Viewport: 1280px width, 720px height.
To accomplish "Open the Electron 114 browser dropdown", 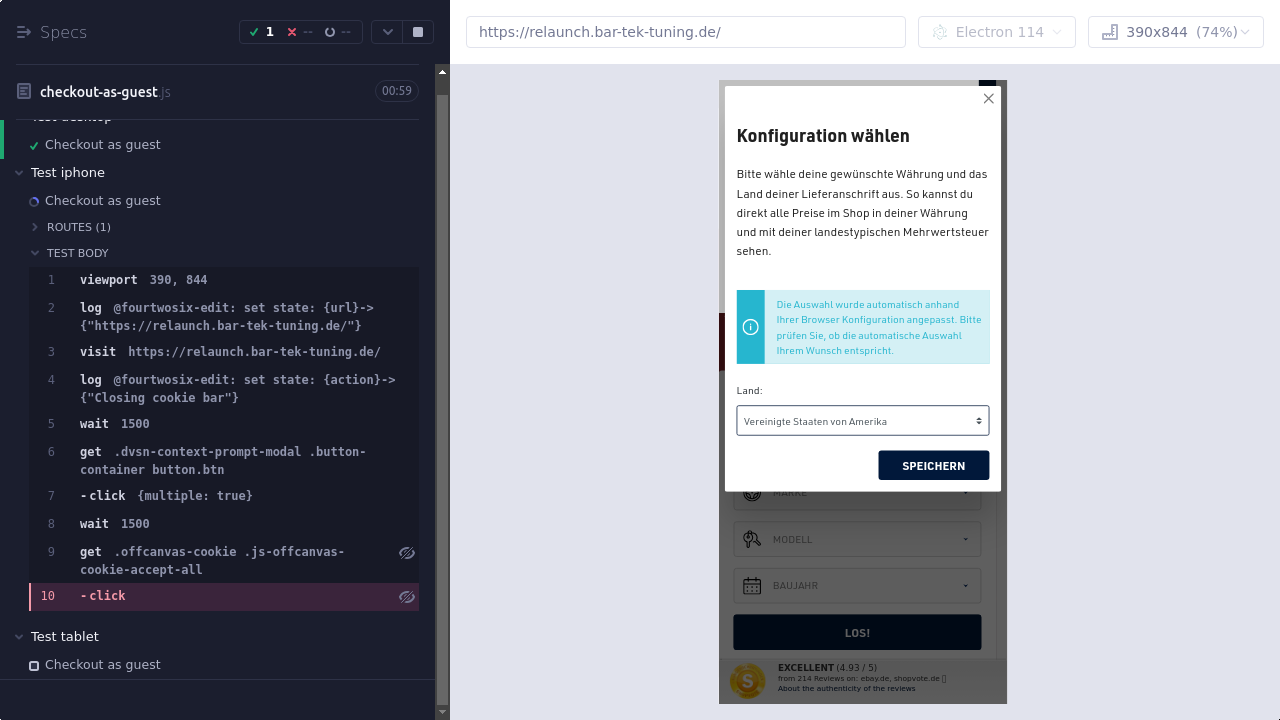I will click(996, 32).
